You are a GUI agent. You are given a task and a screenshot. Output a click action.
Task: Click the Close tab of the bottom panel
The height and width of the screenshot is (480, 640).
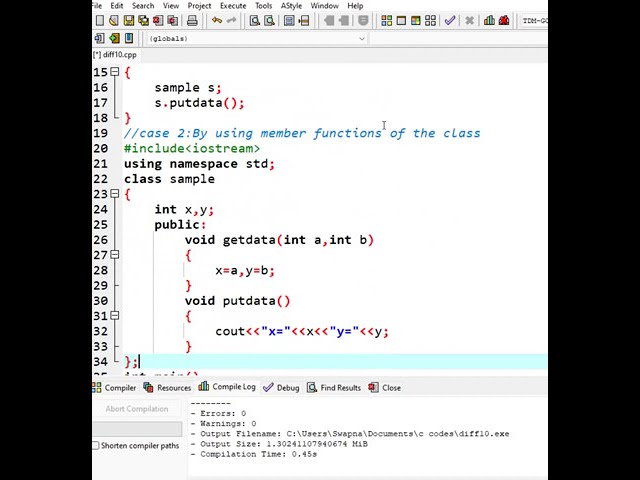(385, 387)
